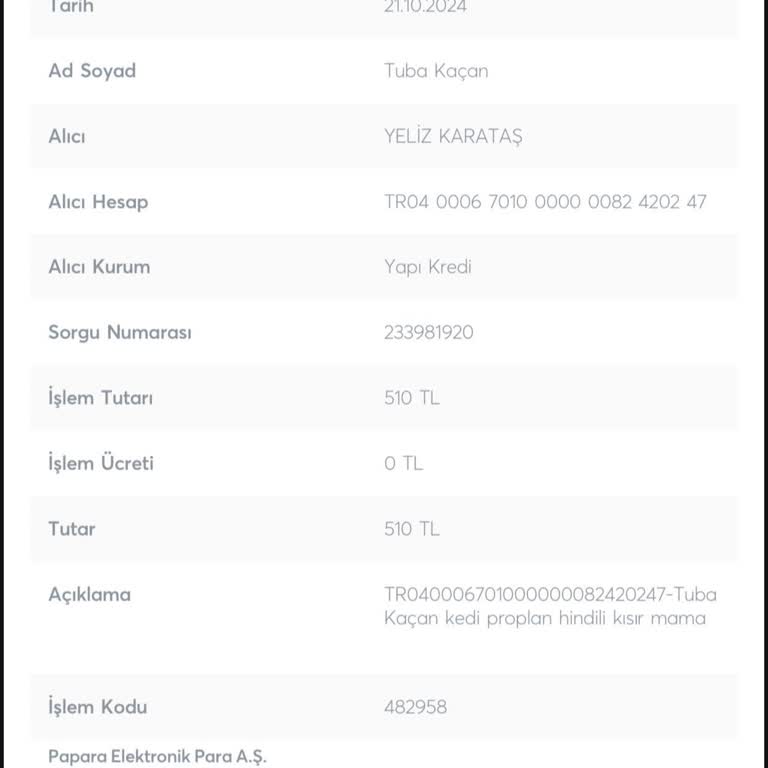Click the date value 21.10.2024

pos(425,7)
